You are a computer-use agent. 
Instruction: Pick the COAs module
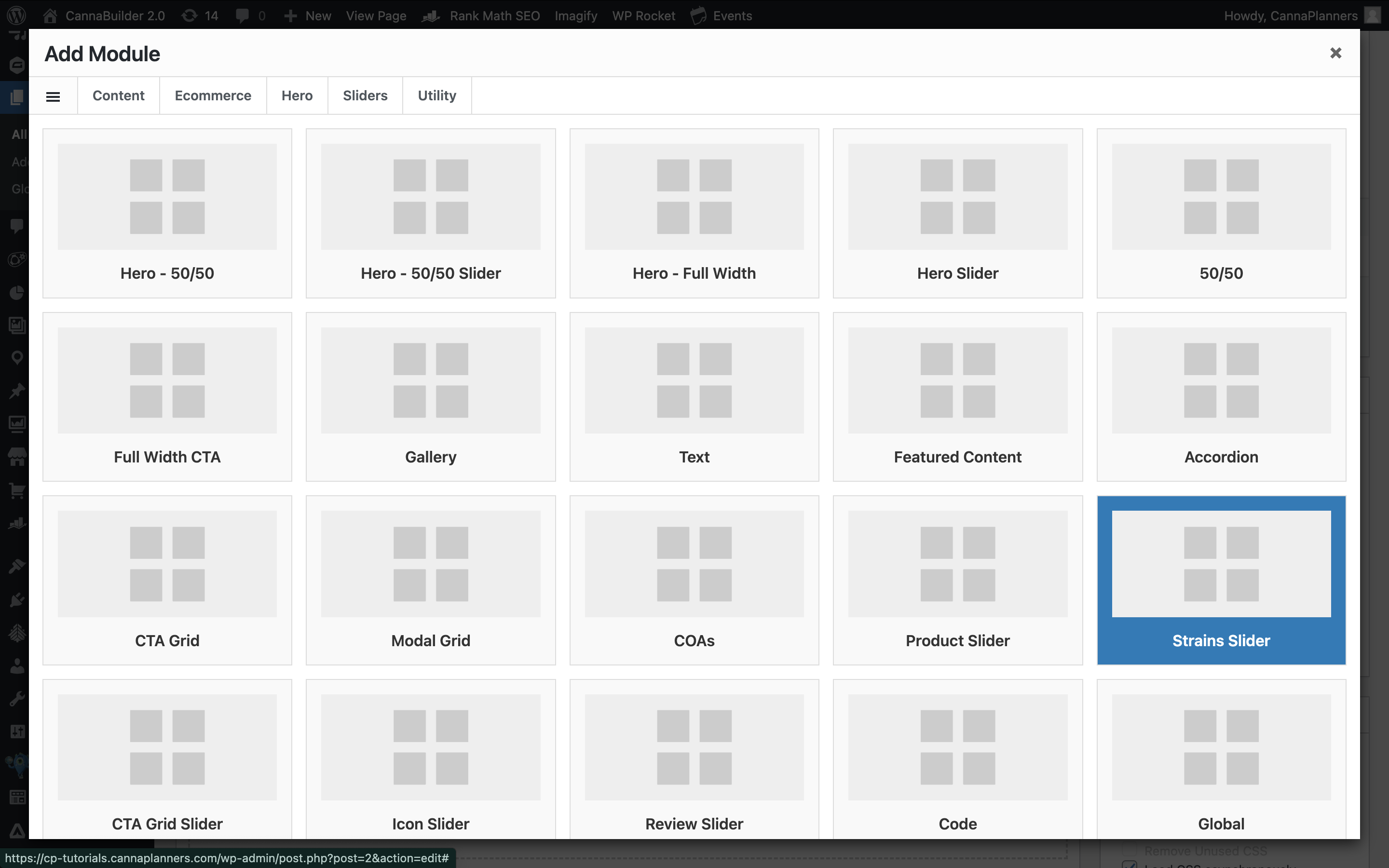pyautogui.click(x=694, y=580)
